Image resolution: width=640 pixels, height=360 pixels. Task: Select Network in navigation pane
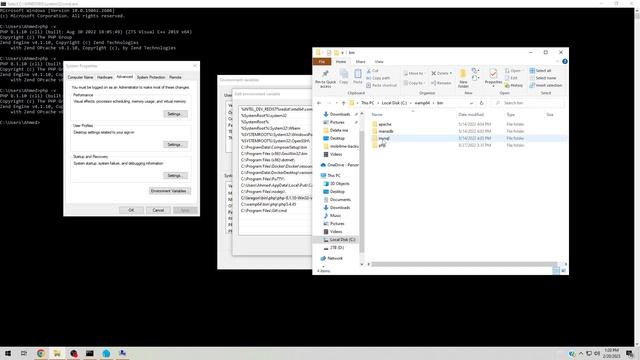click(x=334, y=258)
